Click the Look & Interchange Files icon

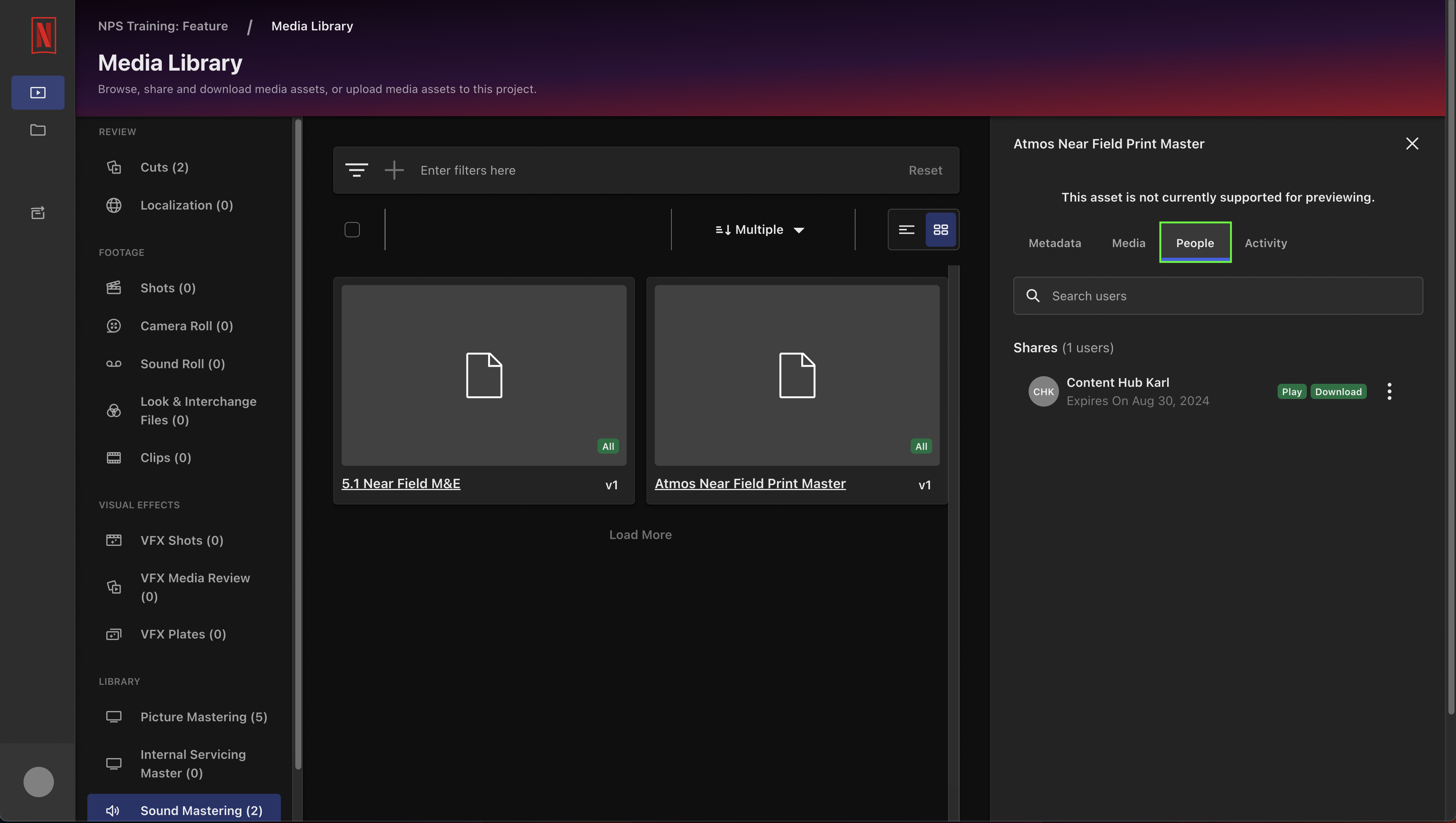tap(113, 411)
